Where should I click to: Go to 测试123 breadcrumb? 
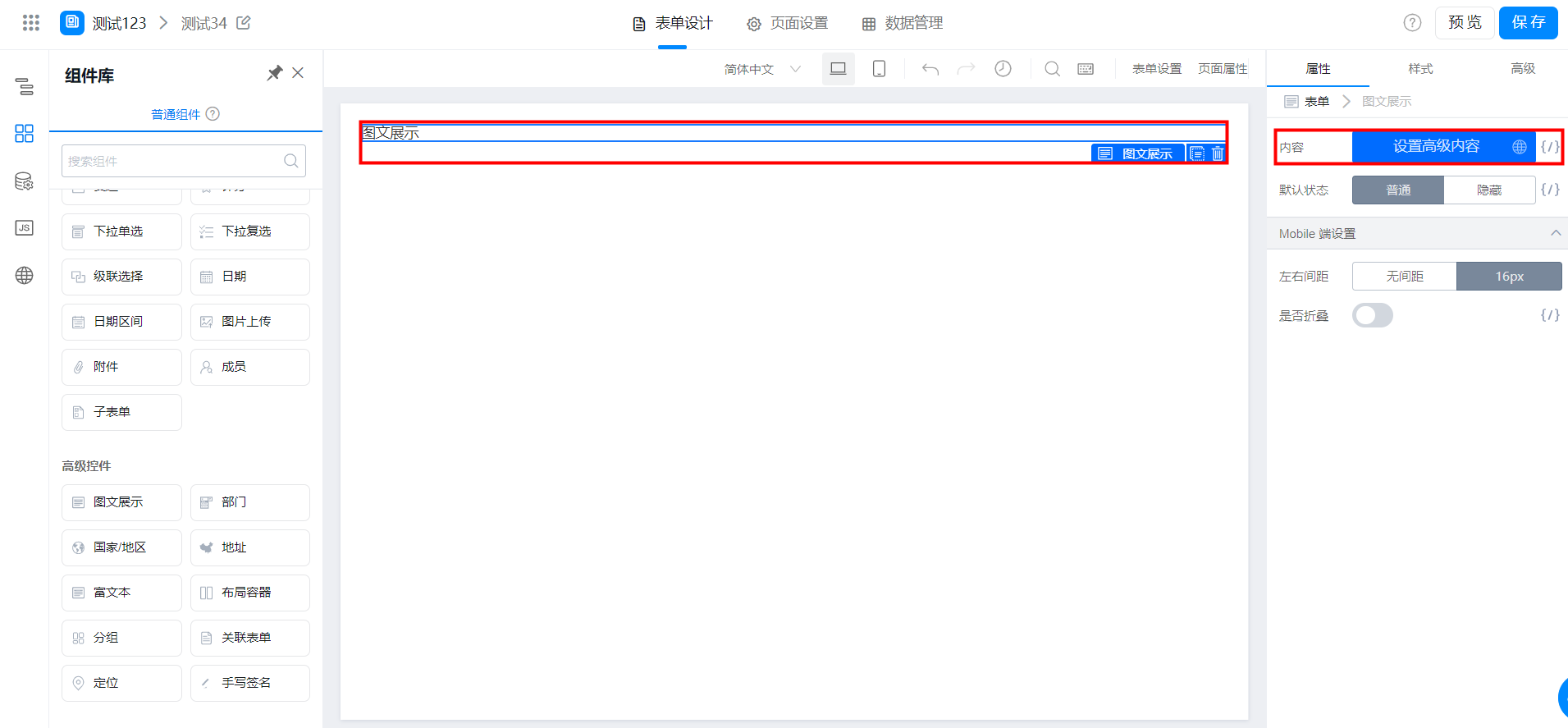pos(119,23)
